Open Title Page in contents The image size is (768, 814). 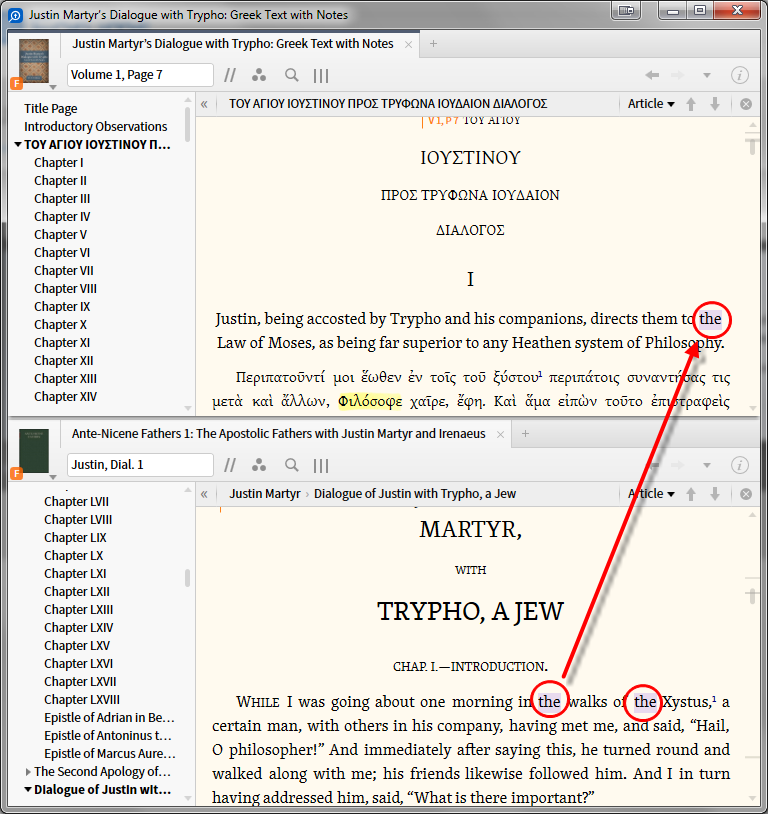[50, 108]
